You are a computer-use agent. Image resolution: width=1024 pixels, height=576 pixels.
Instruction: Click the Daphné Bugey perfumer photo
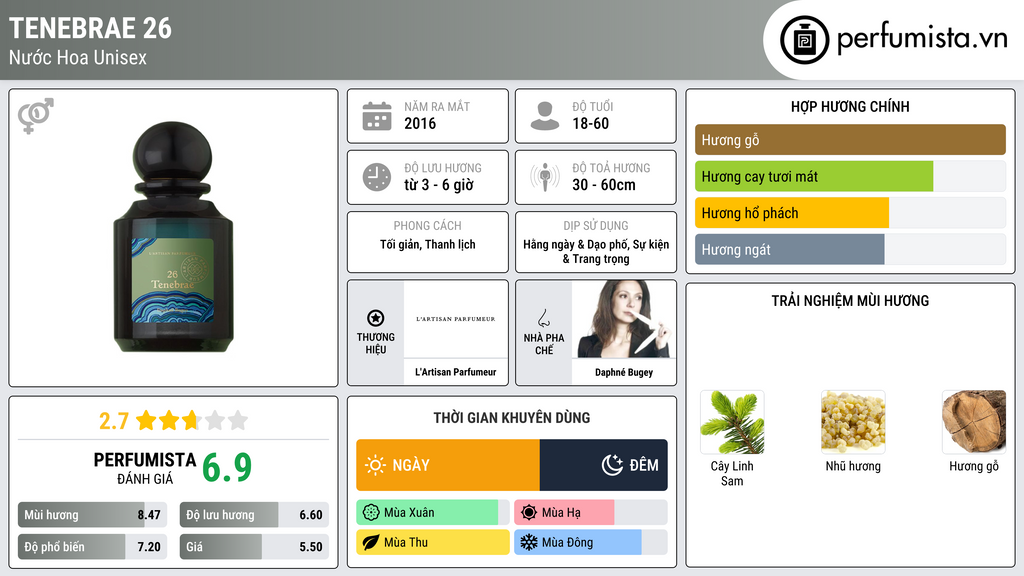tap(624, 319)
